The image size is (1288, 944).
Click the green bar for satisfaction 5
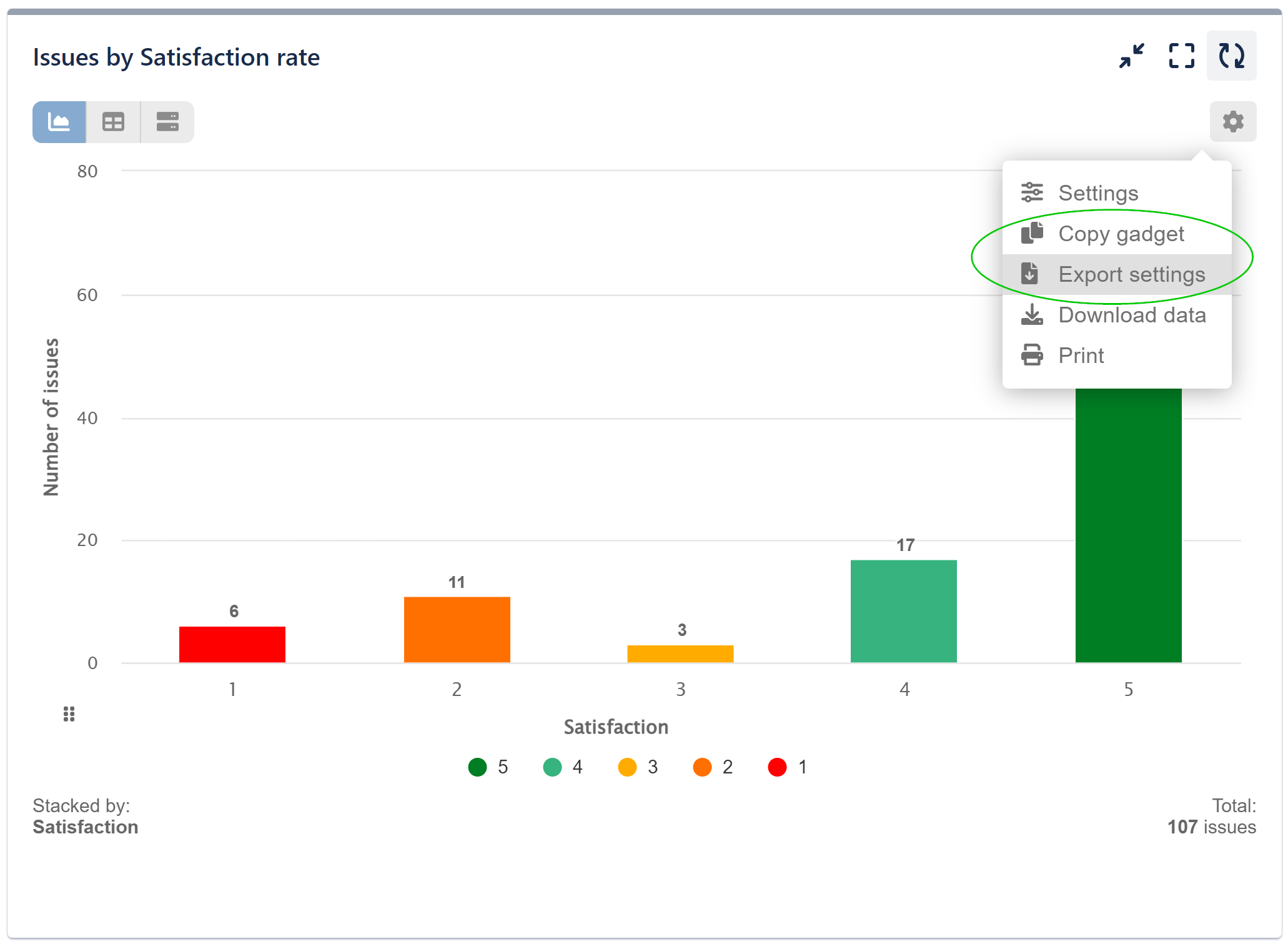click(x=1128, y=531)
